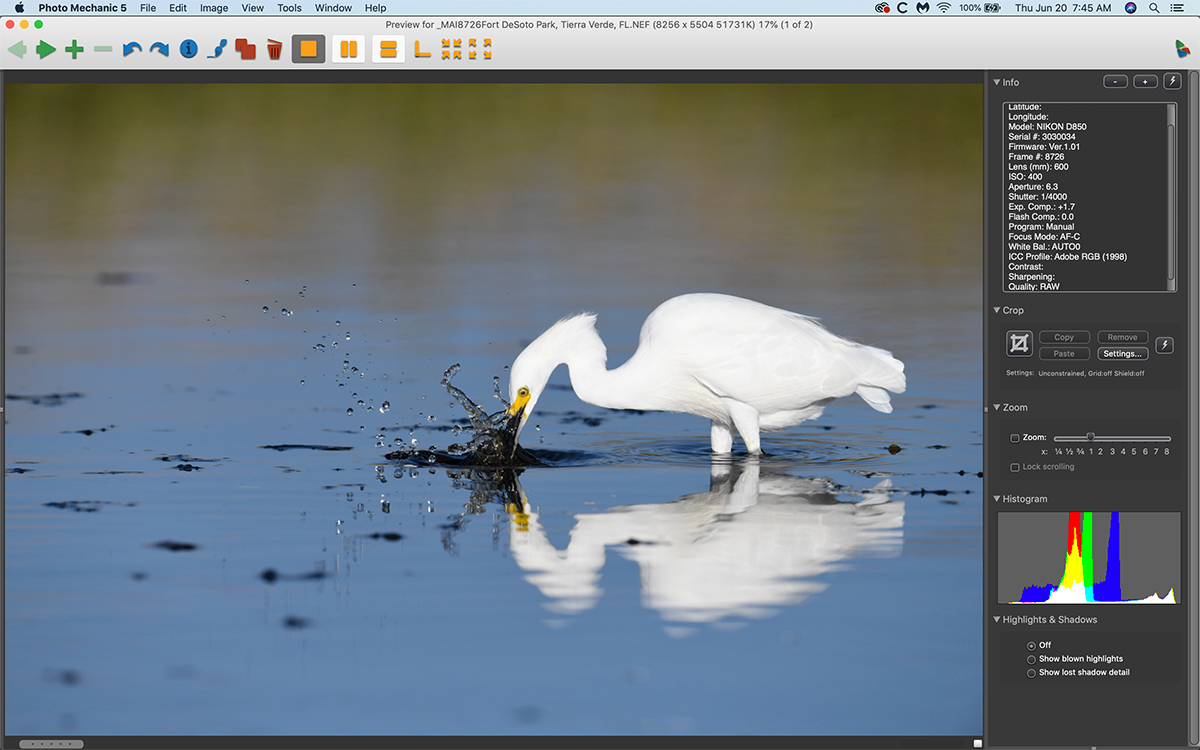Click the Paste crop button
This screenshot has height=750, width=1200.
tap(1064, 354)
